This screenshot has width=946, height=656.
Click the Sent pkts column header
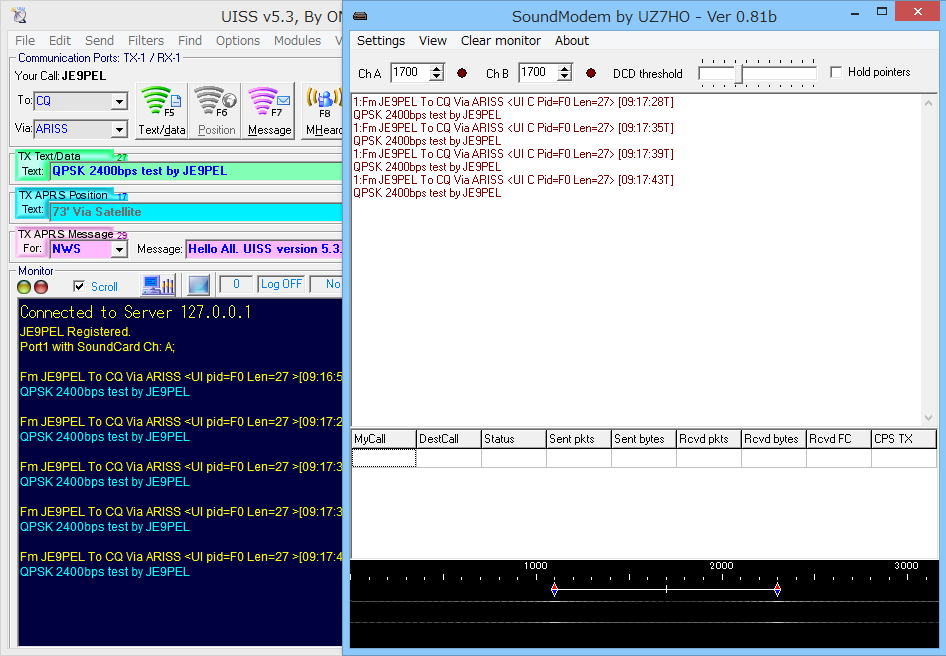pyautogui.click(x=579, y=439)
